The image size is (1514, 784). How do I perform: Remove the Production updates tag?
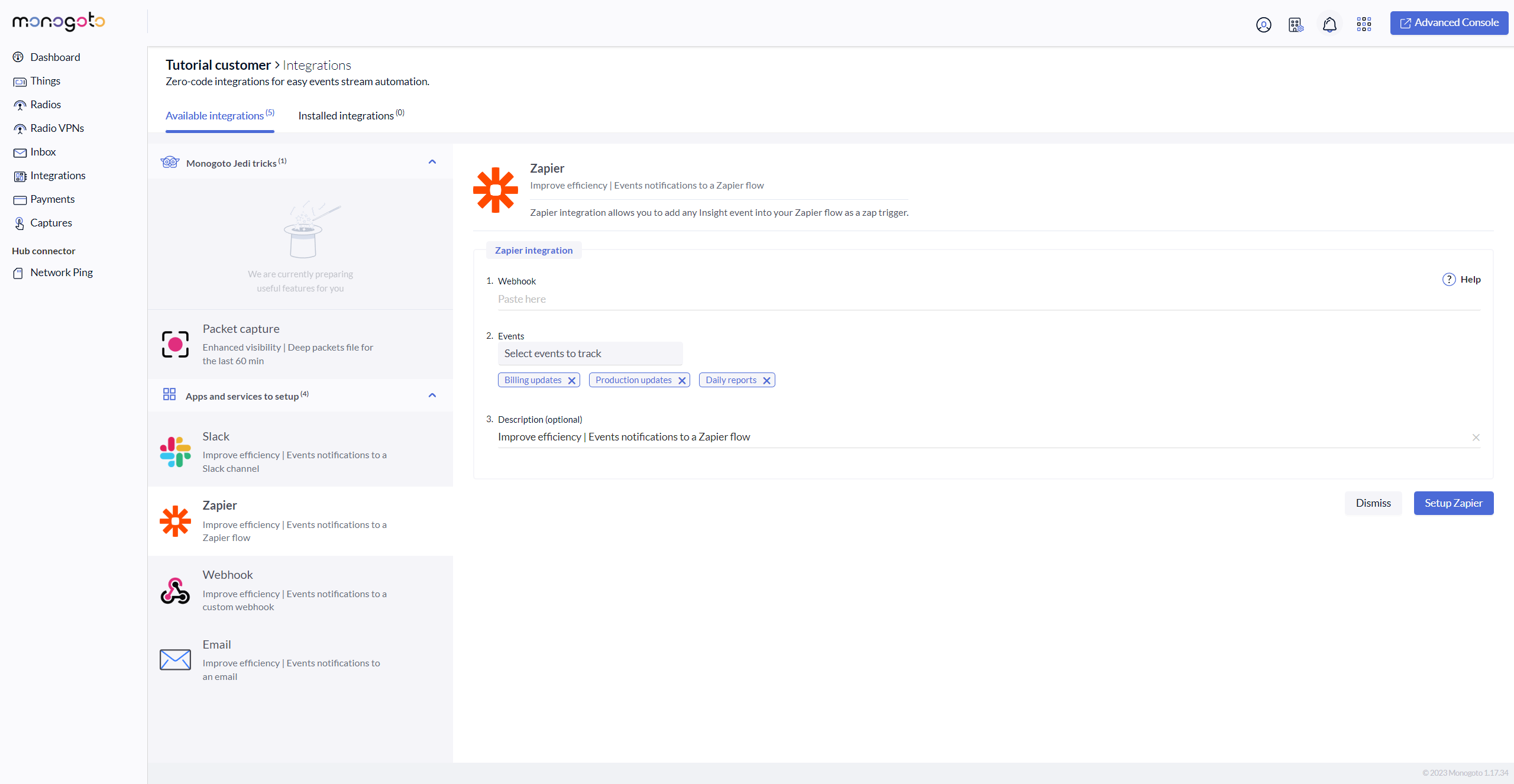tap(681, 380)
